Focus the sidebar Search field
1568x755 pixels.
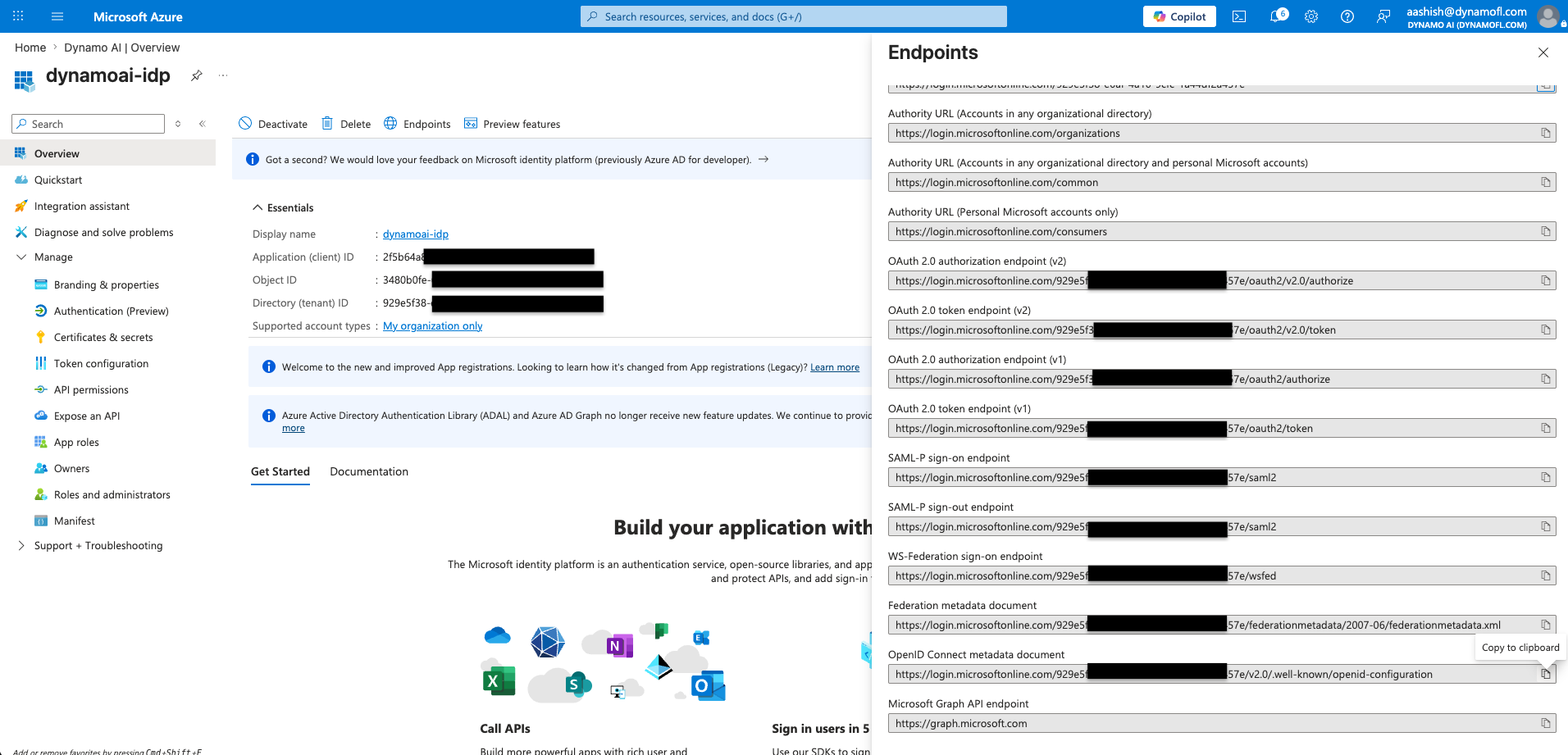[x=89, y=124]
